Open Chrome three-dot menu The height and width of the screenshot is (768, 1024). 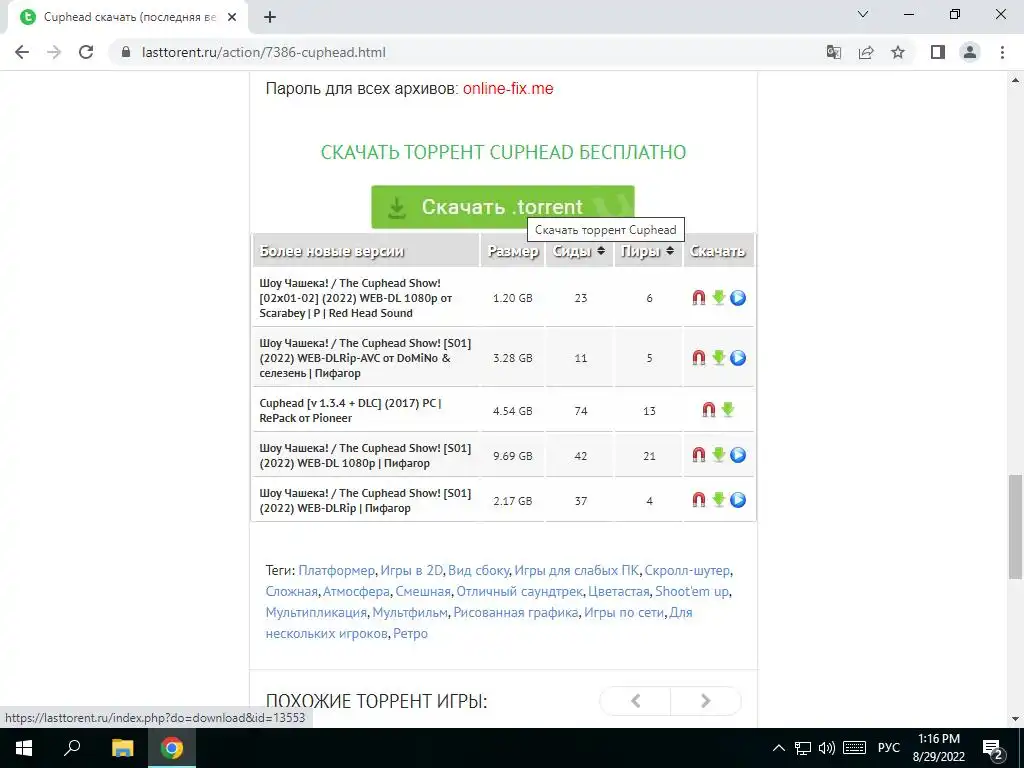(1002, 52)
